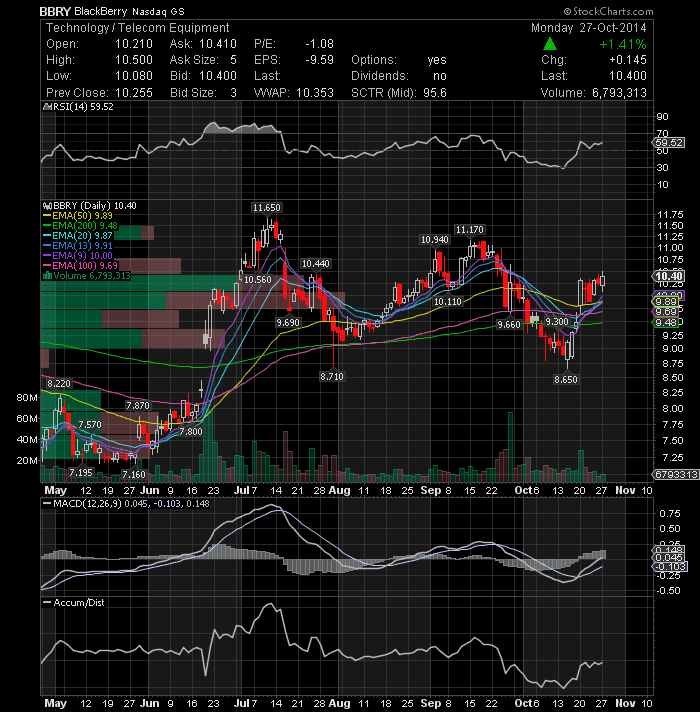Click the date Monday 27-Oct-2014

pos(589,28)
